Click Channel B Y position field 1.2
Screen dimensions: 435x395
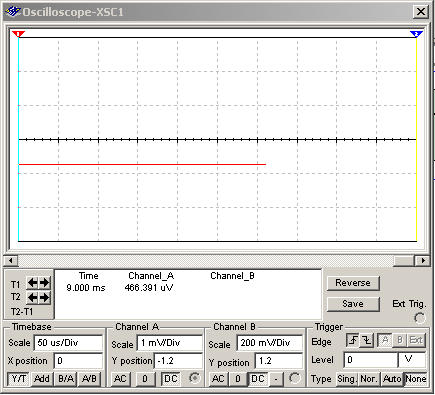point(279,361)
